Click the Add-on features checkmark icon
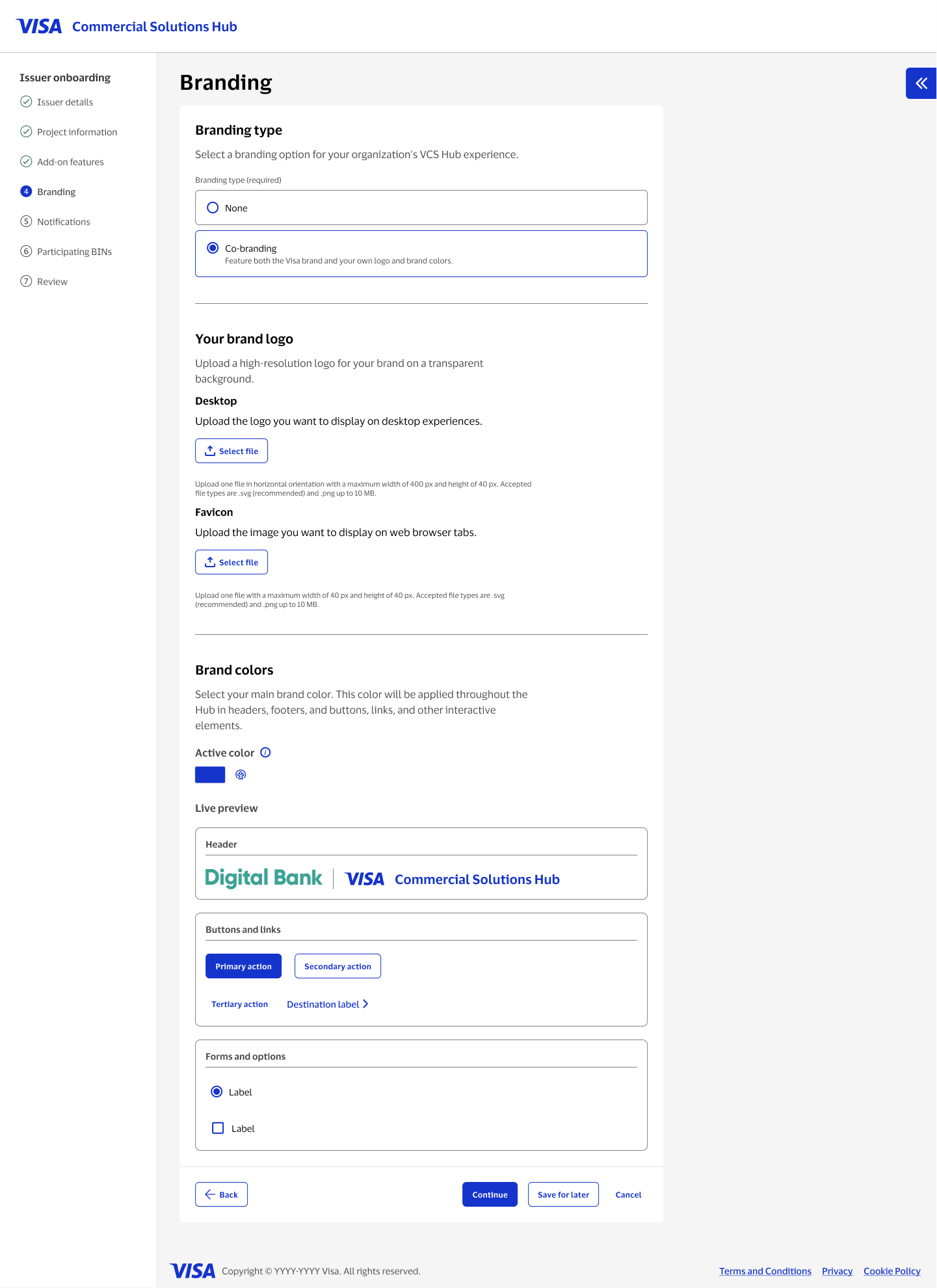Viewport: 937px width, 1288px height. (26, 161)
